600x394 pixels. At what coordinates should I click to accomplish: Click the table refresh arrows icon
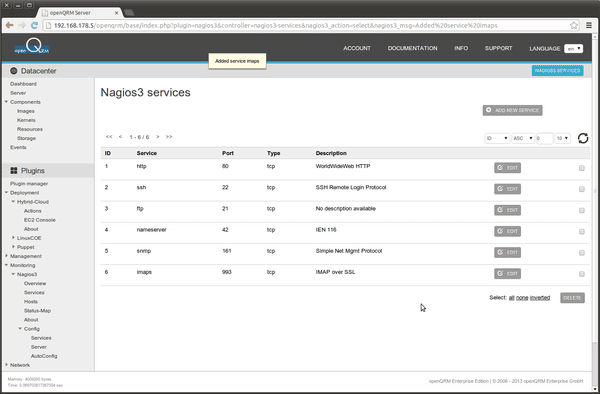point(583,138)
